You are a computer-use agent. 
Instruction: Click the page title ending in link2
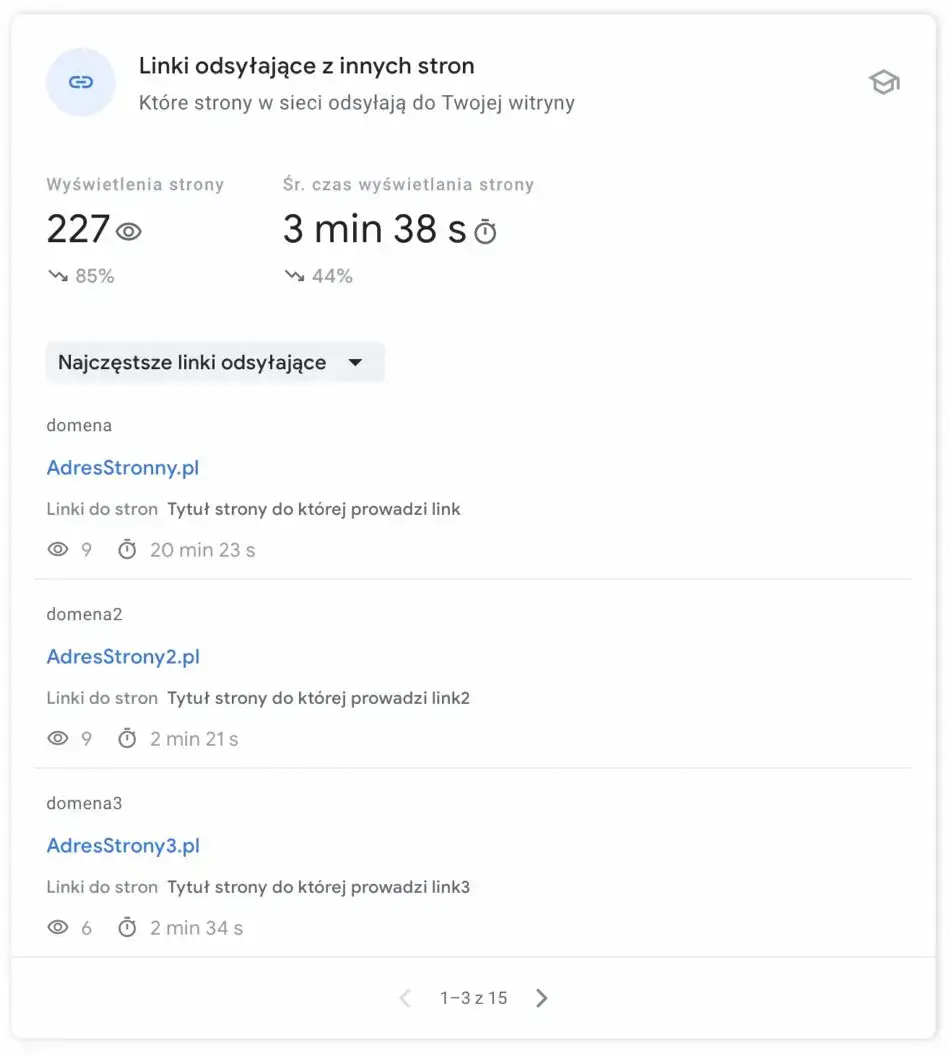point(318,698)
